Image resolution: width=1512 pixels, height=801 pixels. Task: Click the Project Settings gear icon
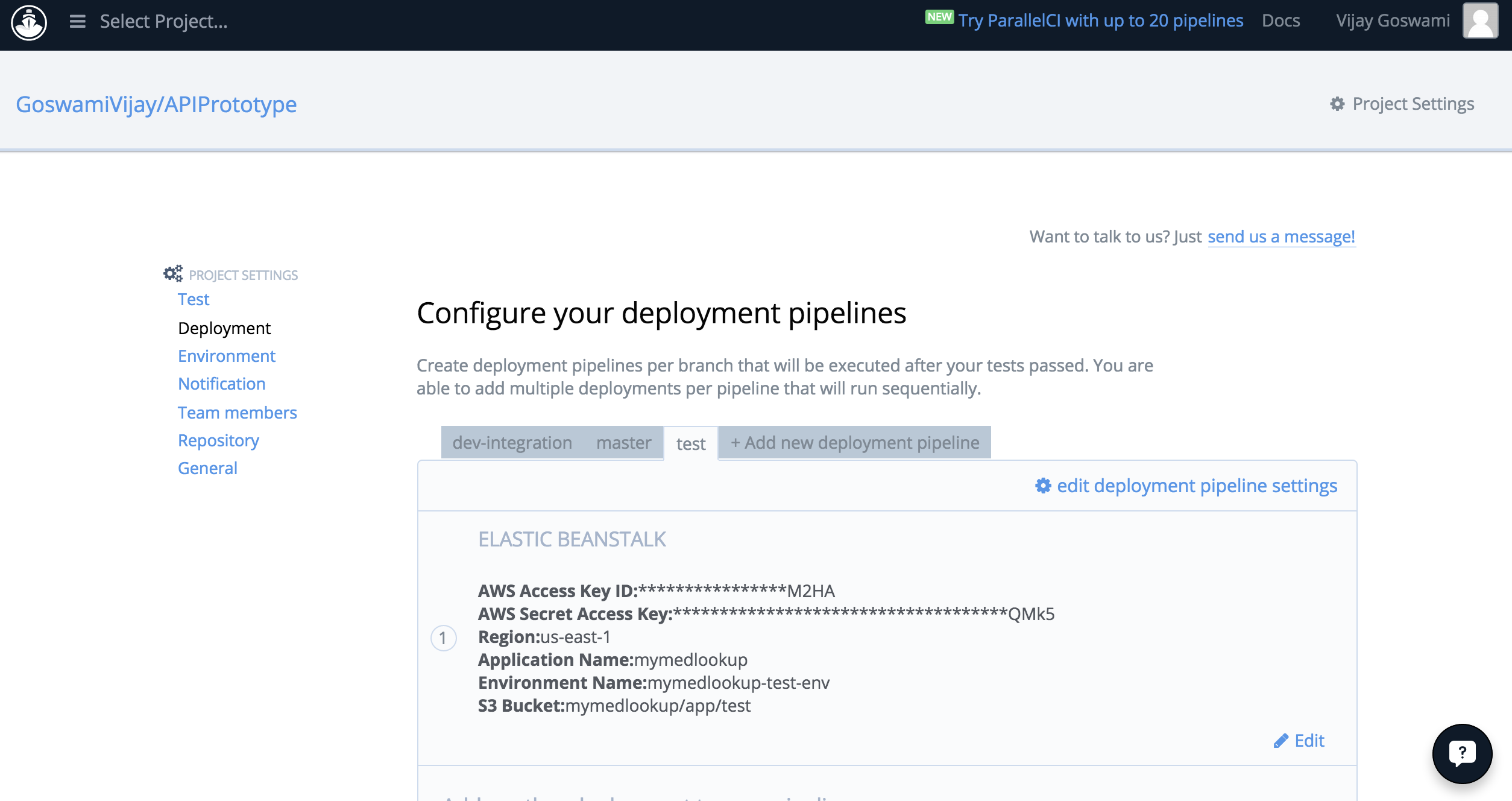click(1337, 104)
